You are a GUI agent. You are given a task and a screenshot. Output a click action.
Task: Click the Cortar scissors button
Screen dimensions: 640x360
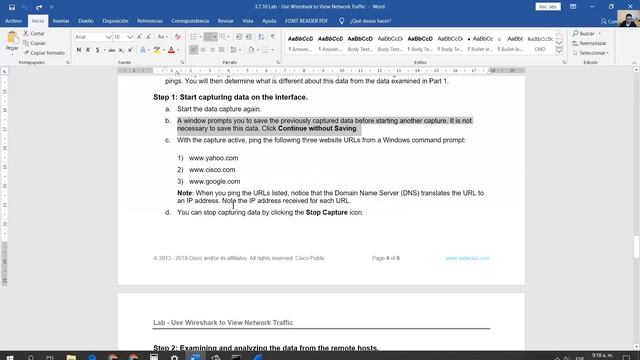33,33
